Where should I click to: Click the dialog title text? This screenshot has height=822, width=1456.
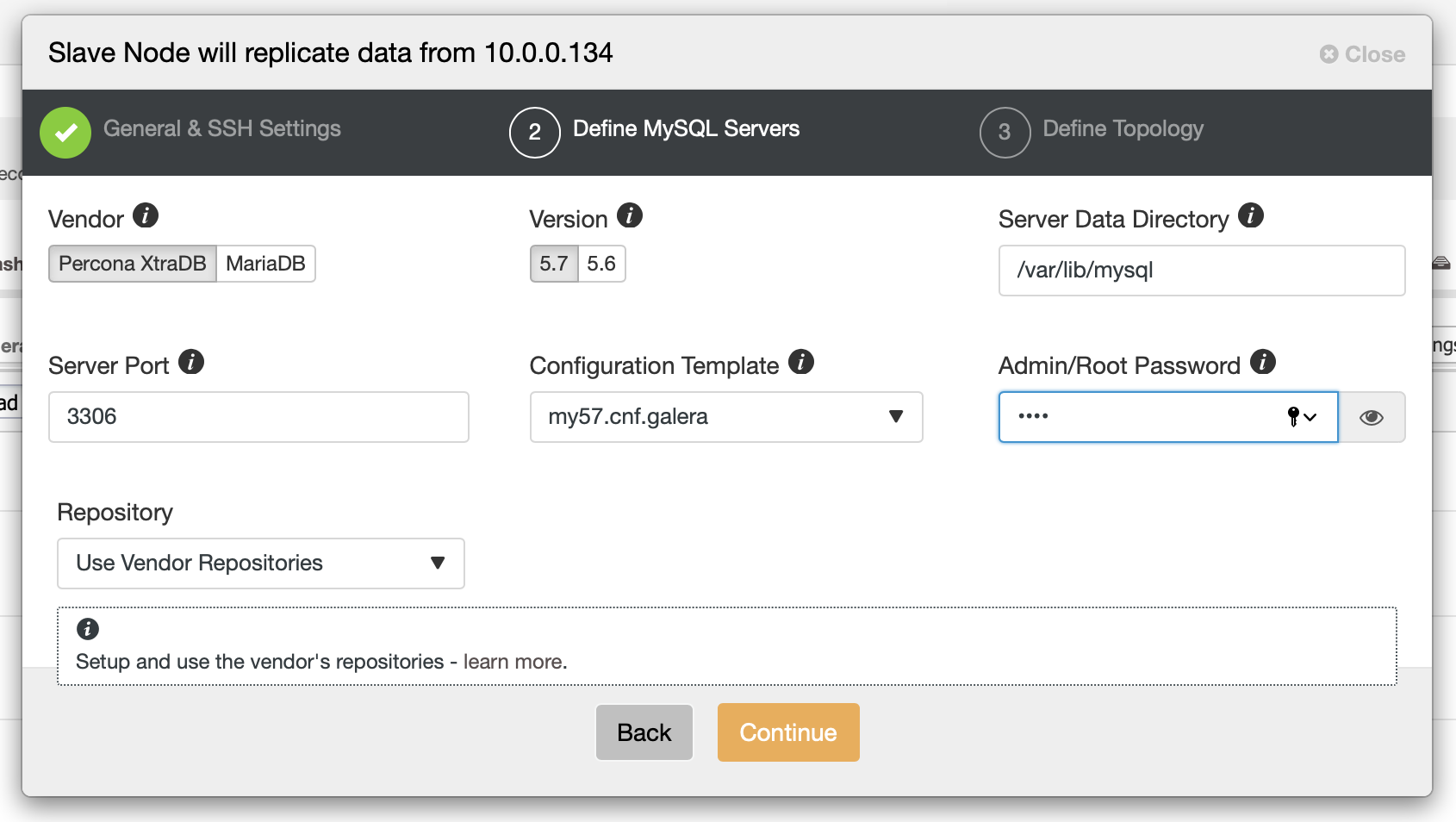click(331, 53)
